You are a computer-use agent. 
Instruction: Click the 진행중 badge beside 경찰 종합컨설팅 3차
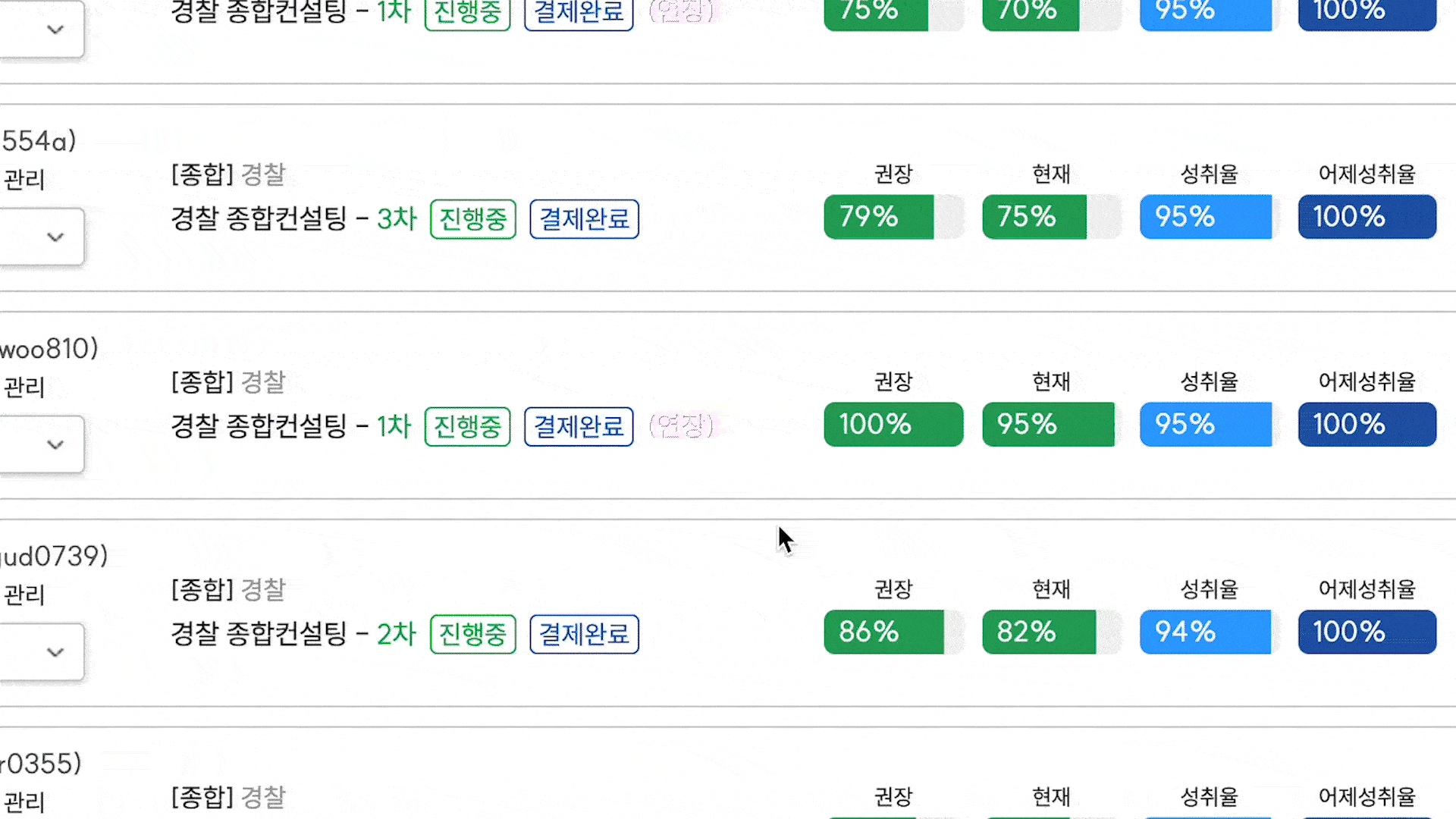click(473, 219)
